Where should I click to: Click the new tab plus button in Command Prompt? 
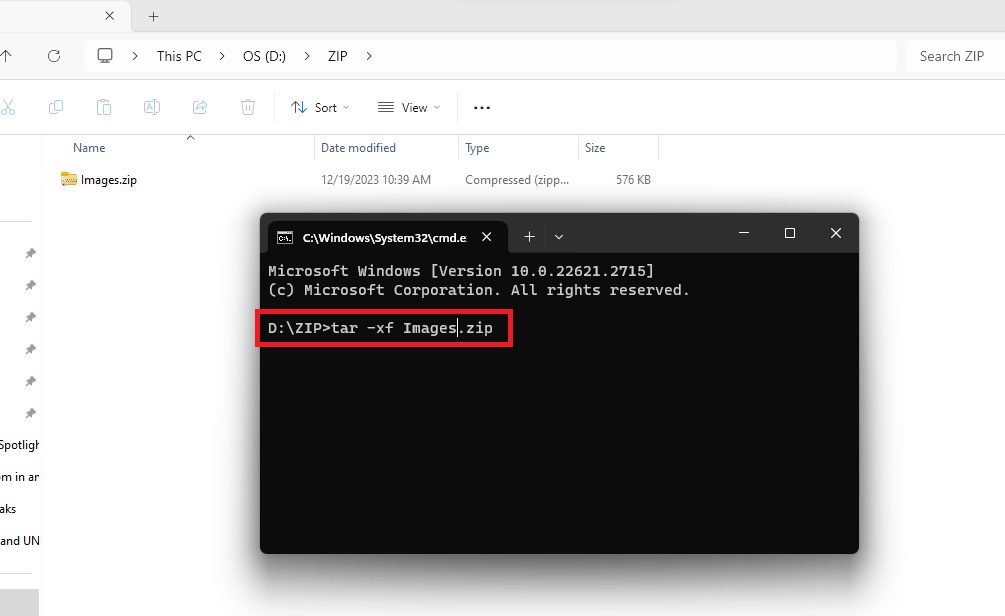529,236
